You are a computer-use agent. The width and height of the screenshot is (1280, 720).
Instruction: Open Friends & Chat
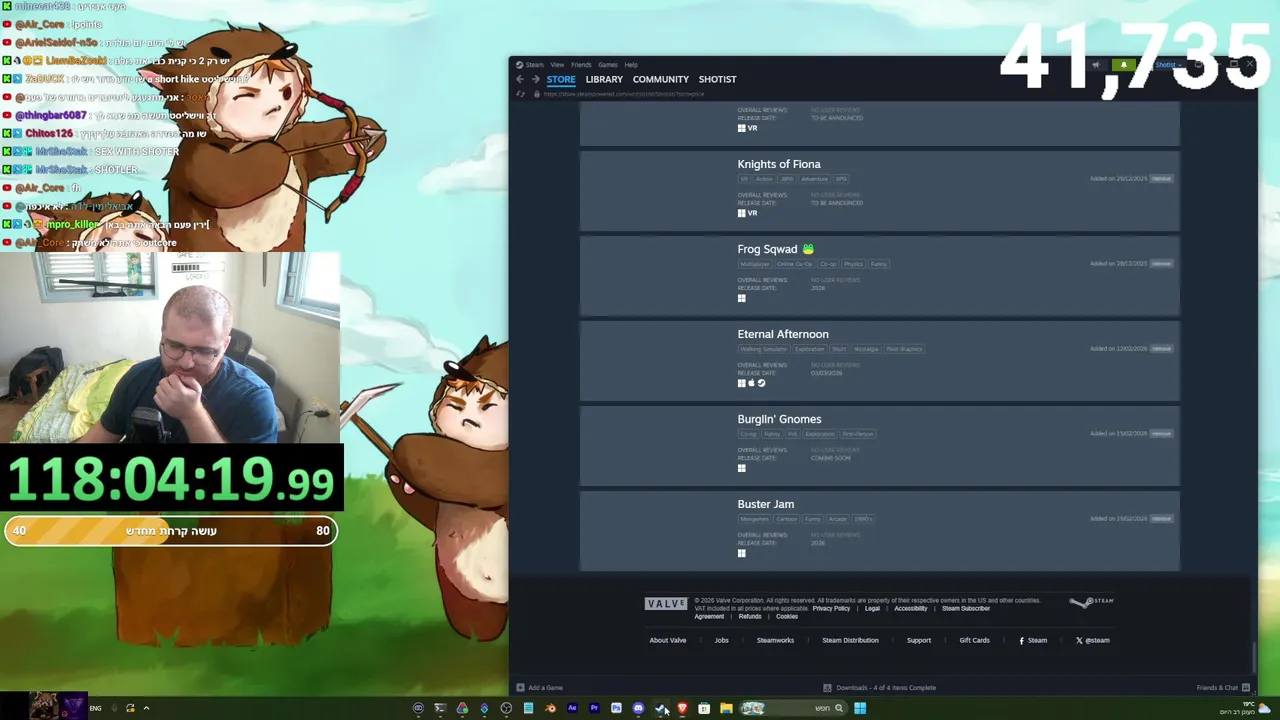(x=1223, y=688)
